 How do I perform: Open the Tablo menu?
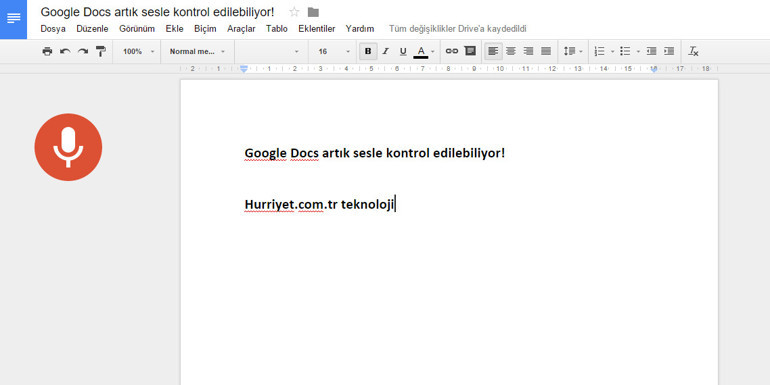(x=277, y=29)
